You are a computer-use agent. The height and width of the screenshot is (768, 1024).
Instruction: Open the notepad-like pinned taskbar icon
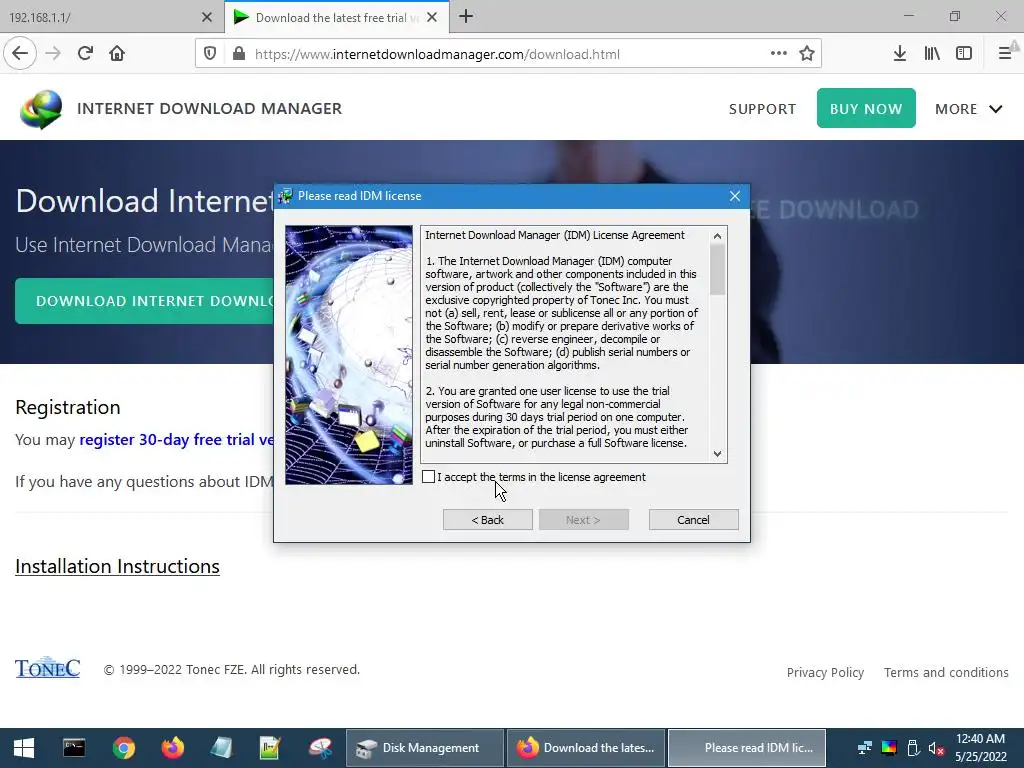coord(222,748)
